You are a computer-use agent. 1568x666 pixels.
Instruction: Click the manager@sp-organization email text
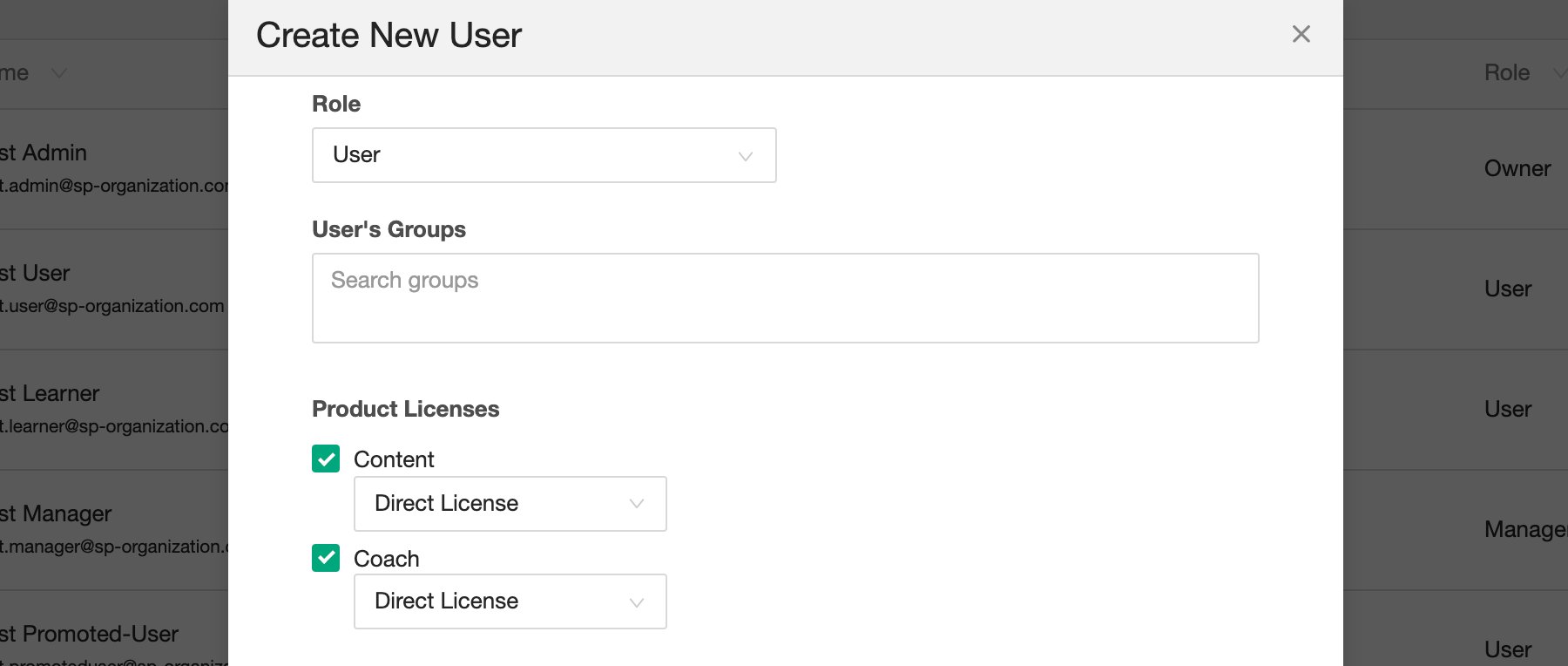[114, 547]
